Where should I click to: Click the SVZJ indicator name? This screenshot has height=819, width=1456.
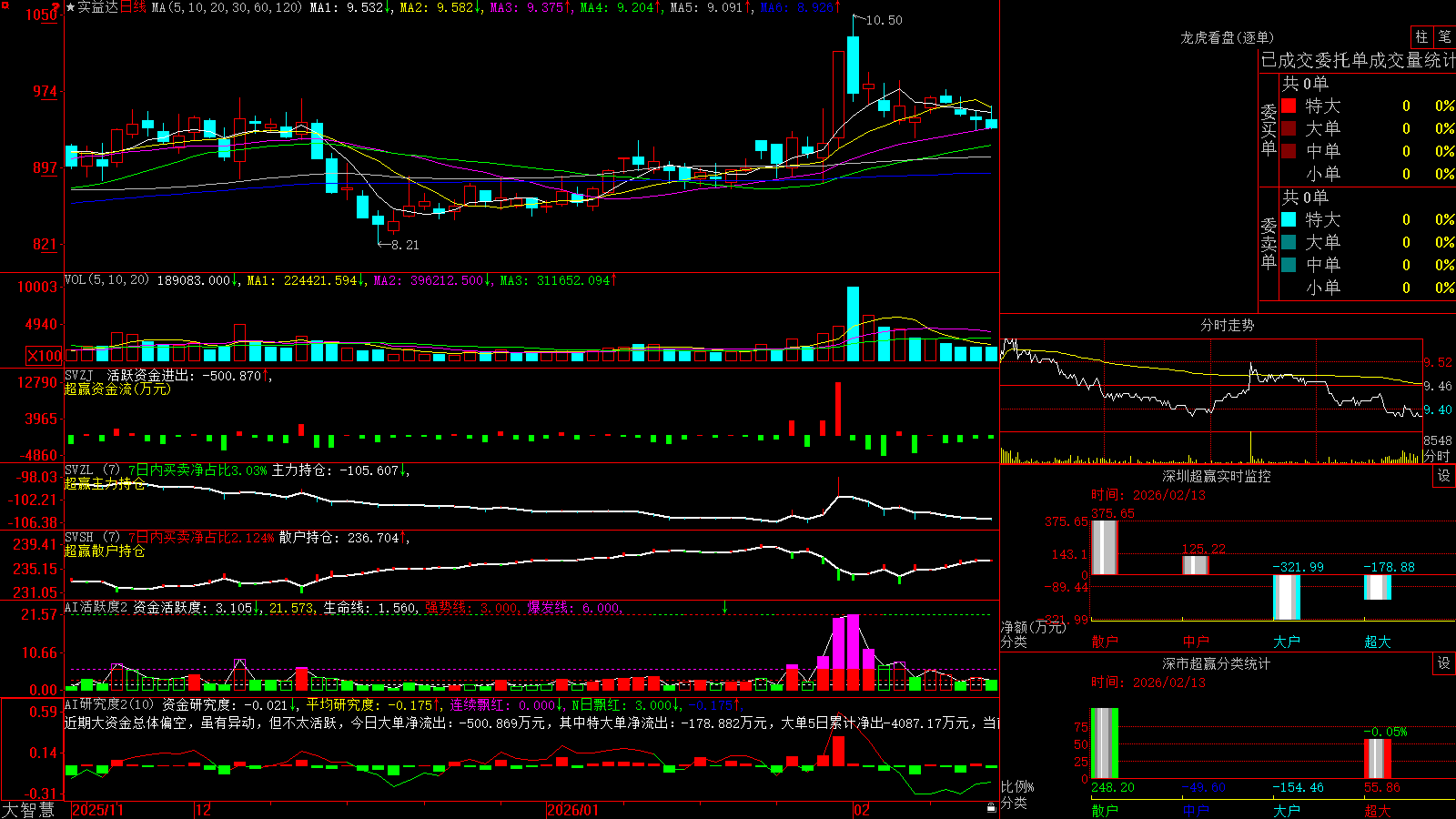click(x=79, y=375)
